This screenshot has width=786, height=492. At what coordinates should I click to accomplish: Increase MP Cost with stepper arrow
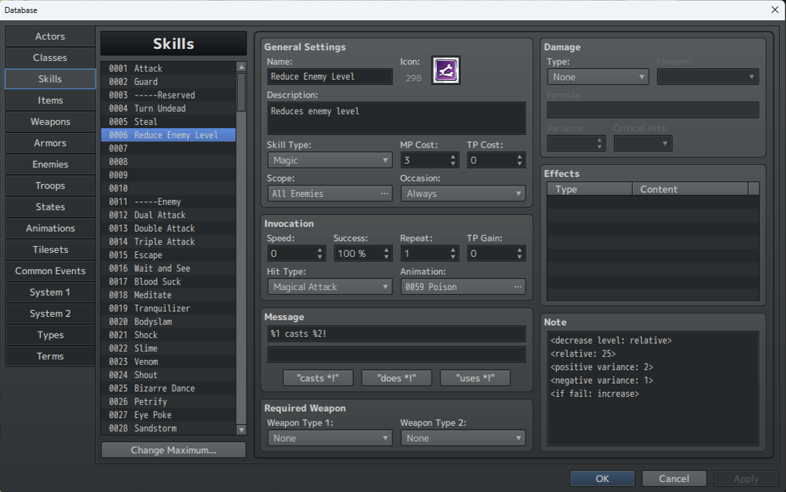click(x=453, y=156)
